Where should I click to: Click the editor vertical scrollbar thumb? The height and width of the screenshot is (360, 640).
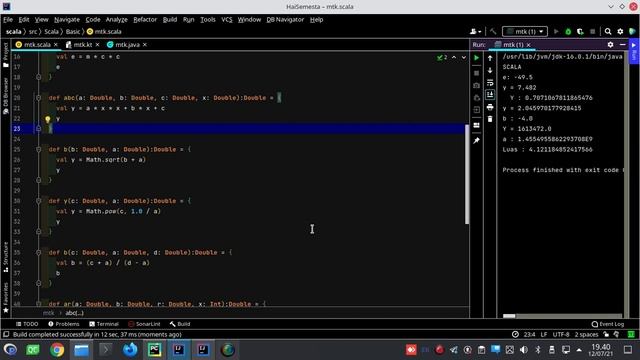467,175
